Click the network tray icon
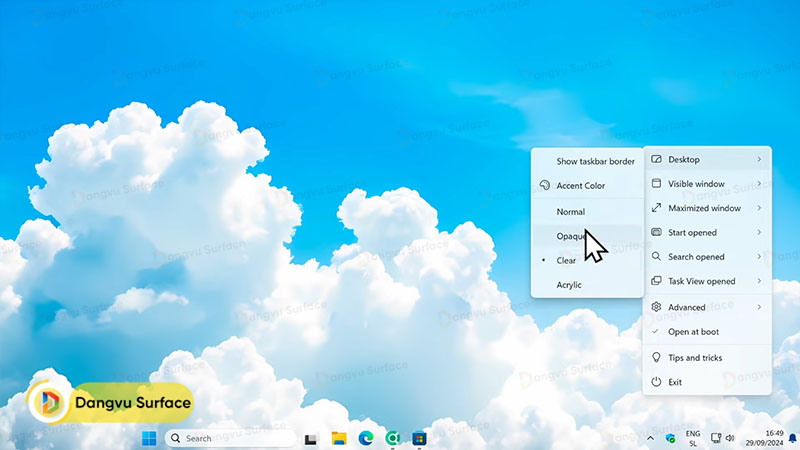This screenshot has height=450, width=800. [716, 438]
